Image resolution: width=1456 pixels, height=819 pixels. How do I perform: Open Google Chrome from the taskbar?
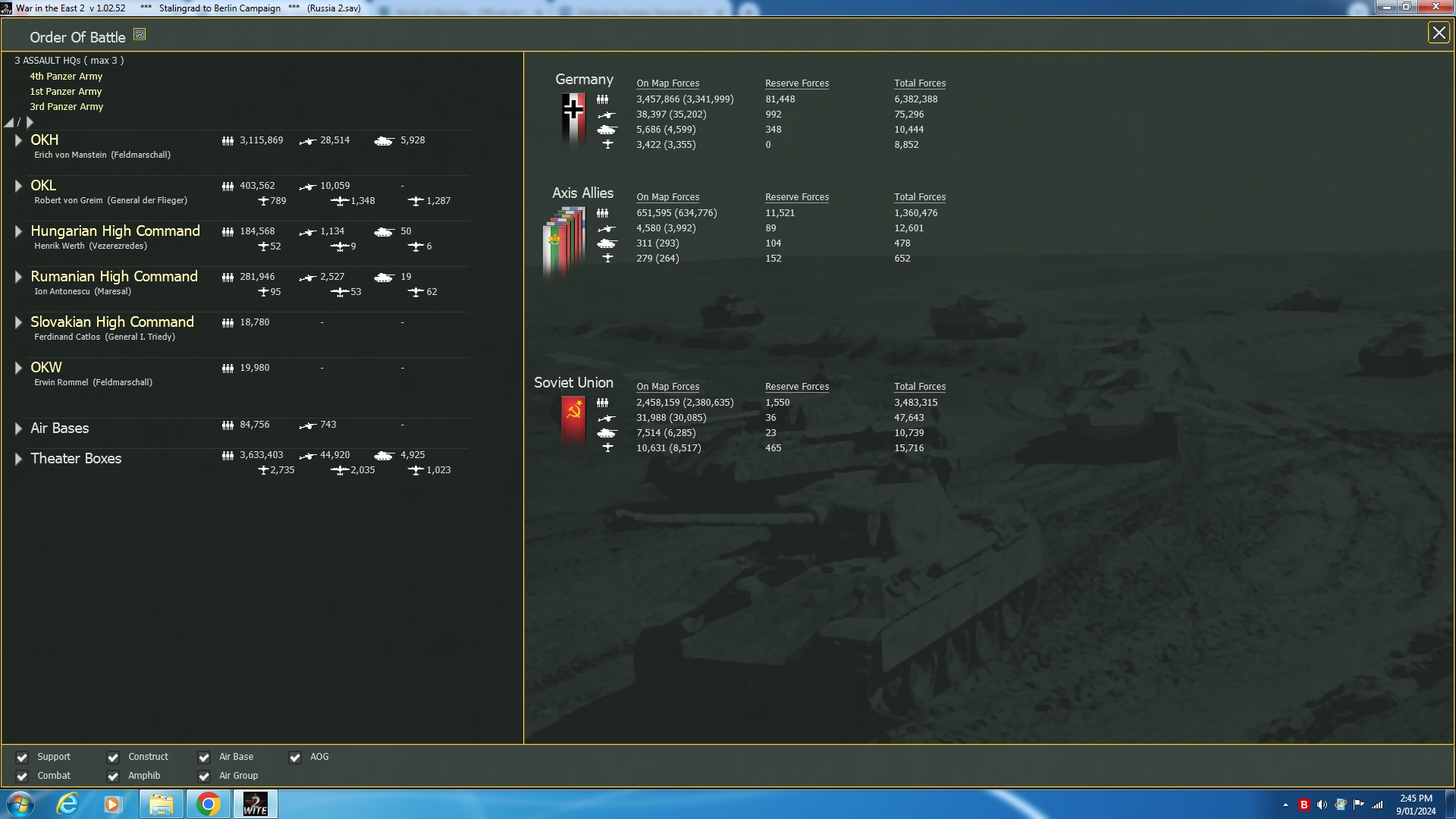point(208,804)
